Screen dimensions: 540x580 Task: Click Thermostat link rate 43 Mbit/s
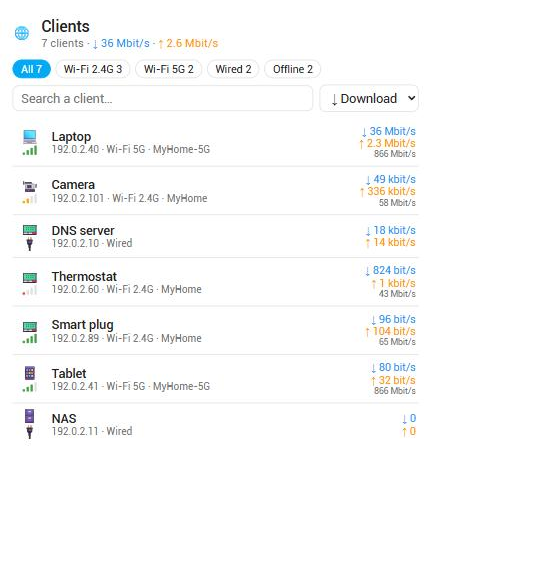pyautogui.click(x=397, y=294)
